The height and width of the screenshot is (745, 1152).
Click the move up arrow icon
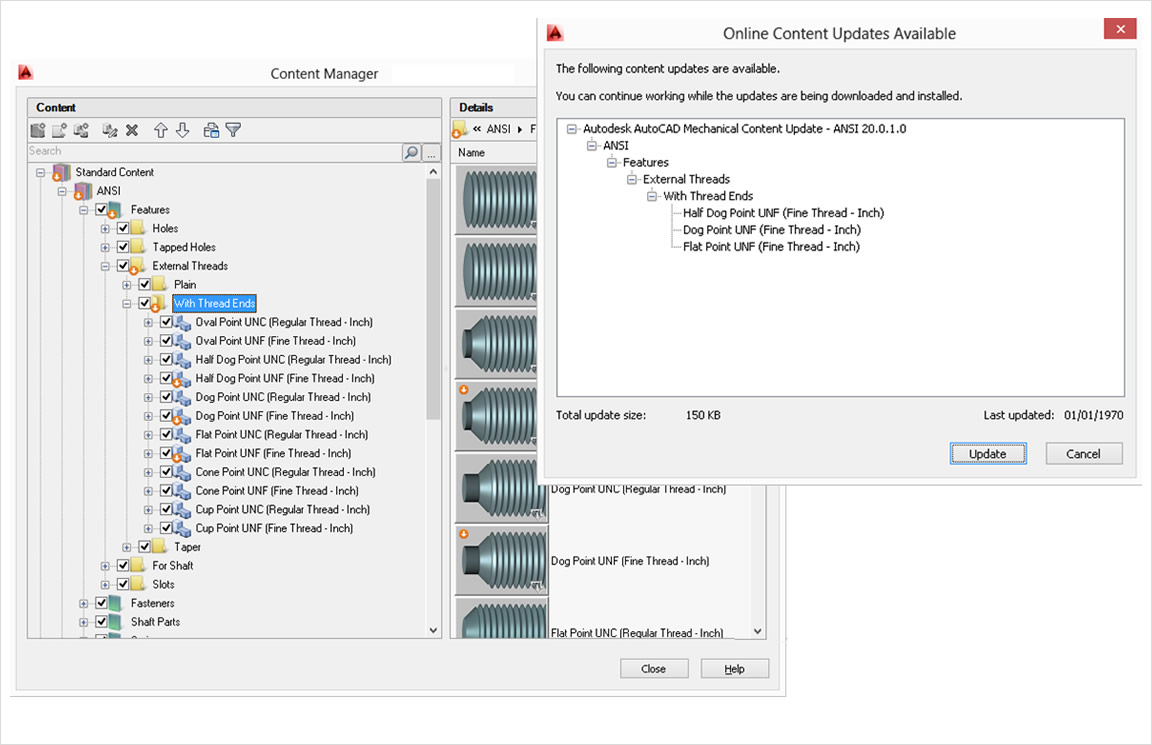161,131
